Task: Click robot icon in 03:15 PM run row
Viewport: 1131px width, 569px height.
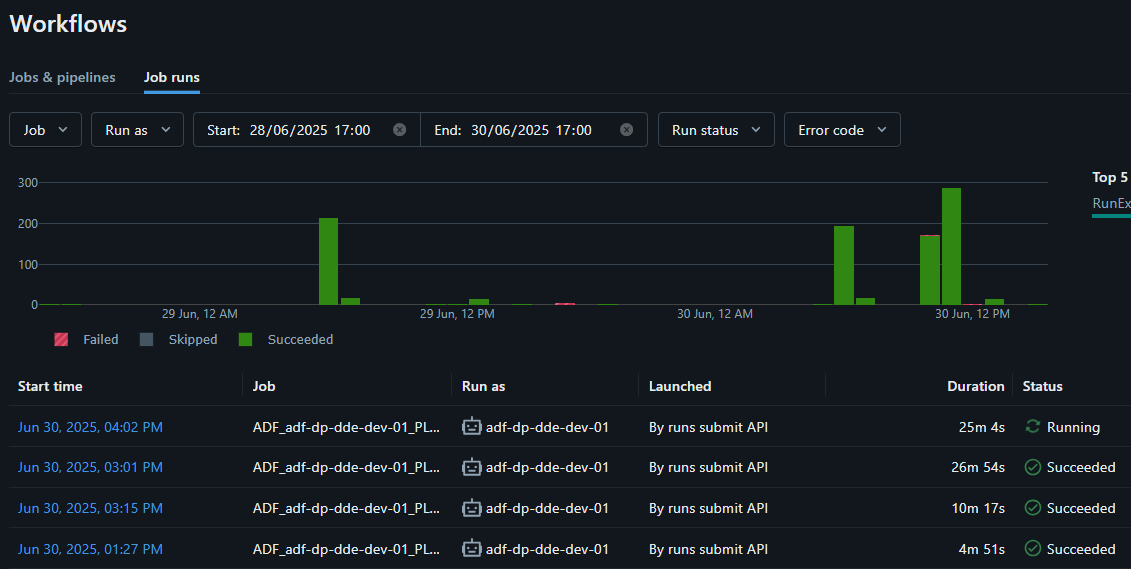Action: pyautogui.click(x=471, y=508)
